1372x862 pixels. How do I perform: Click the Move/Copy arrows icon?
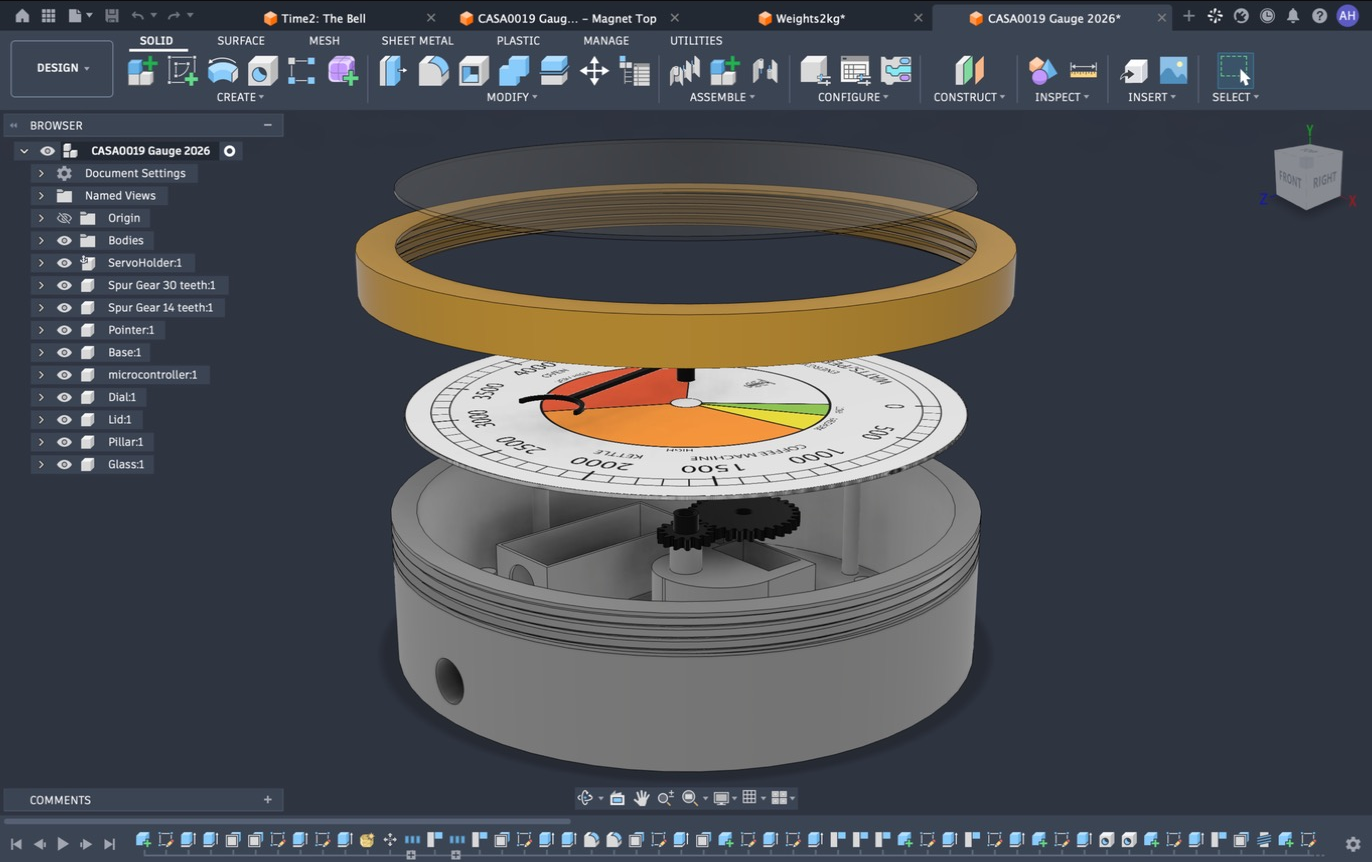[594, 71]
